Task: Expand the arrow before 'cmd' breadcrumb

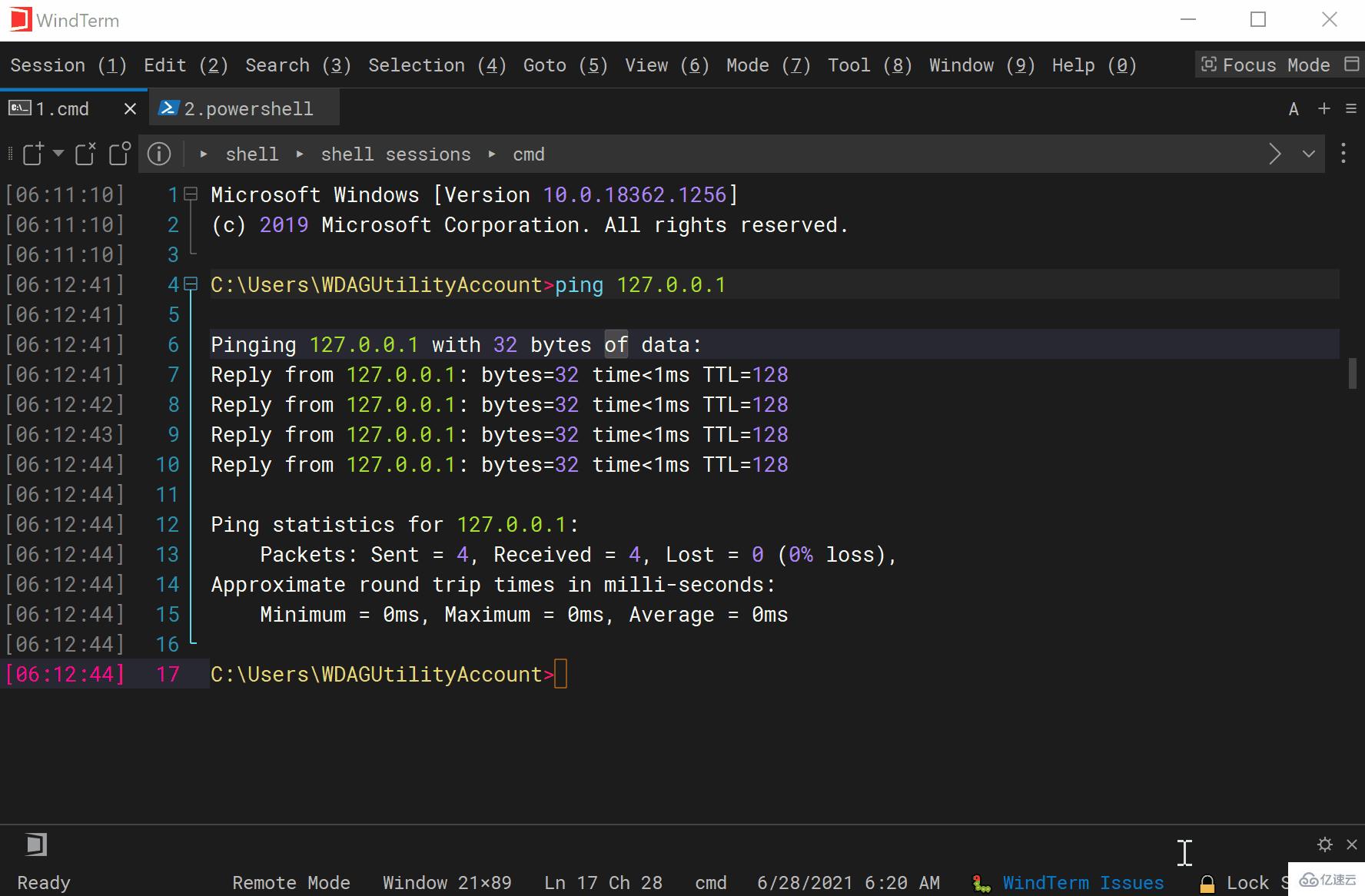Action: [x=492, y=154]
